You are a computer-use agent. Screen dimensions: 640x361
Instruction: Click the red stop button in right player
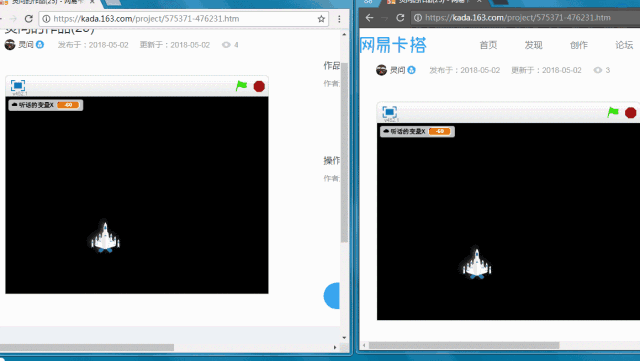(x=631, y=112)
